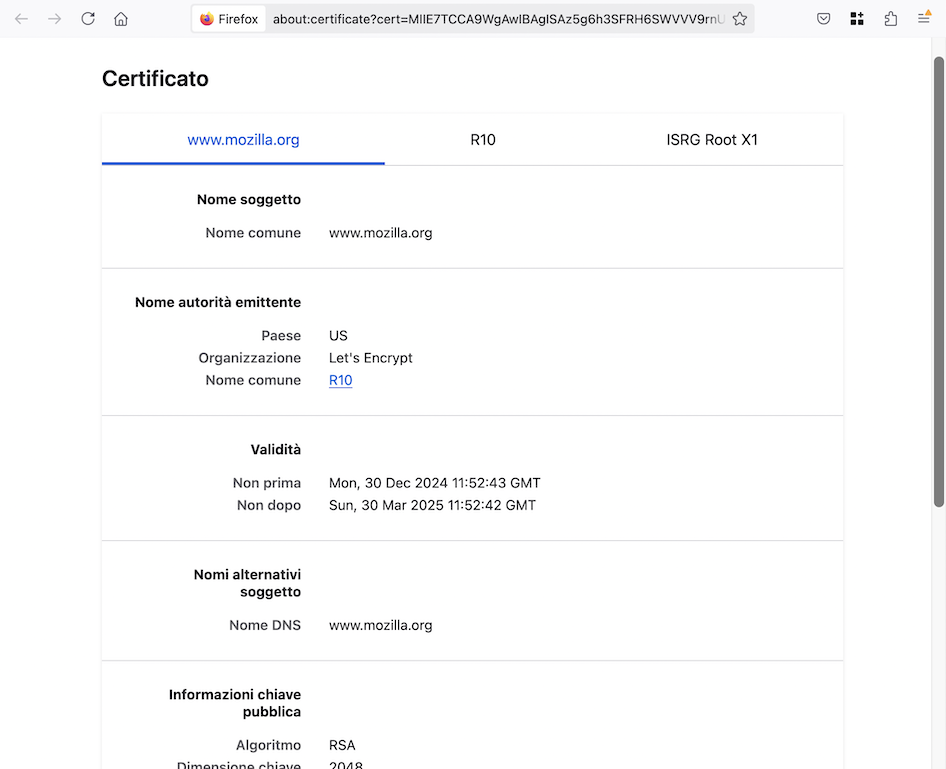Viewport: 946px width, 769px height.
Task: Open the Pocket save icon
Action: click(x=824, y=19)
